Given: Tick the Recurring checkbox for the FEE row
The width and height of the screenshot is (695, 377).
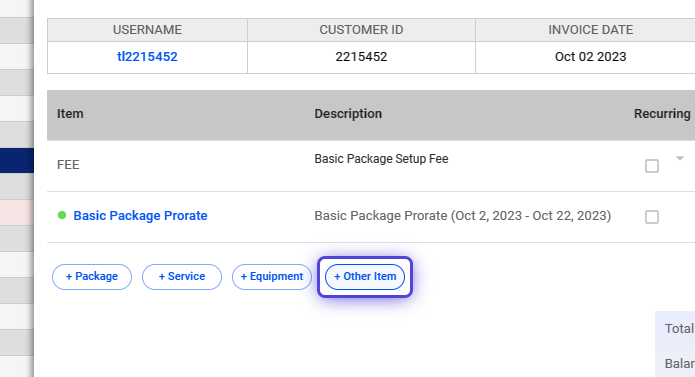Looking at the screenshot, I should [x=652, y=166].
